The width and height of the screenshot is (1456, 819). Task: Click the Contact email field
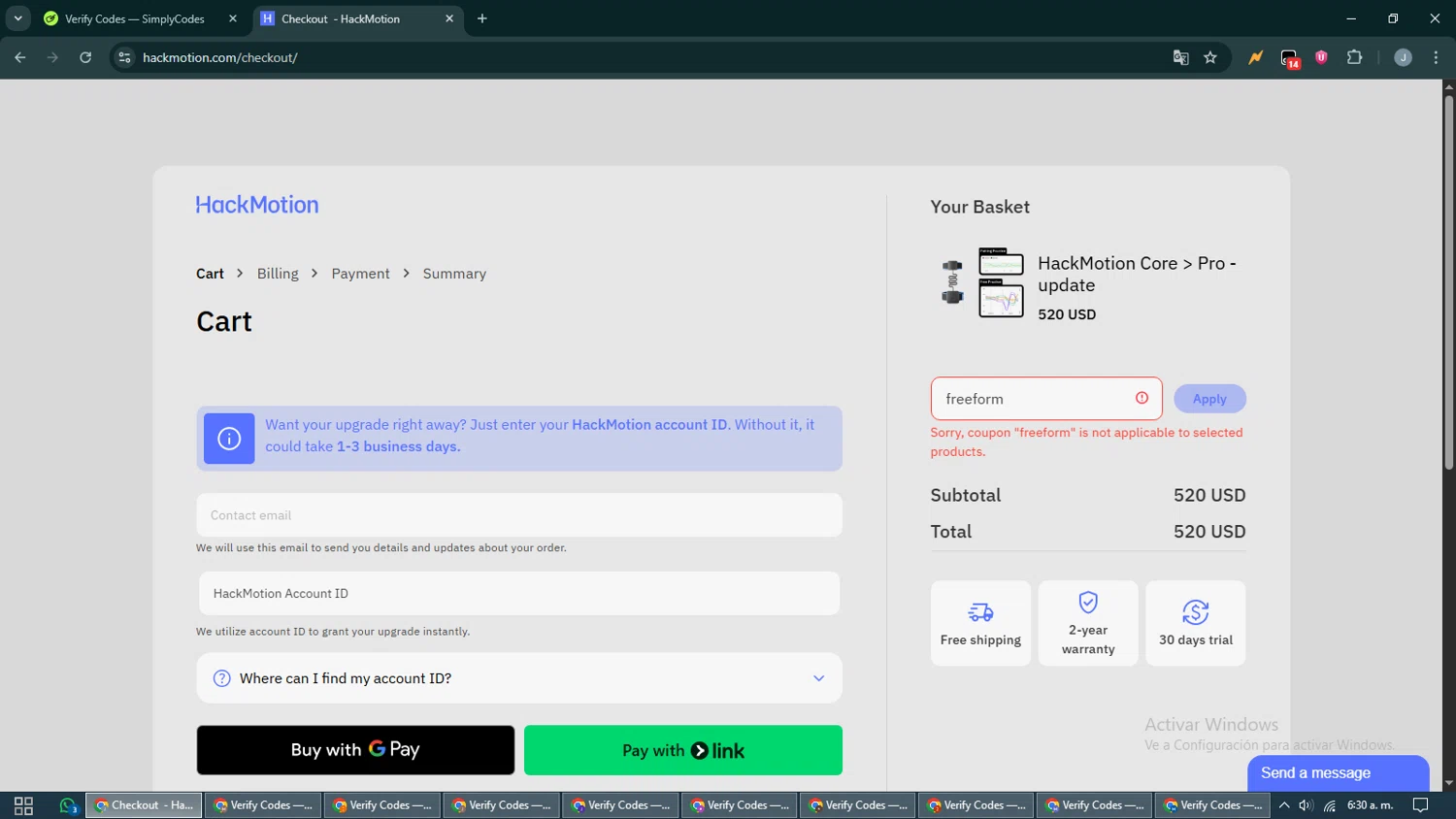[519, 515]
